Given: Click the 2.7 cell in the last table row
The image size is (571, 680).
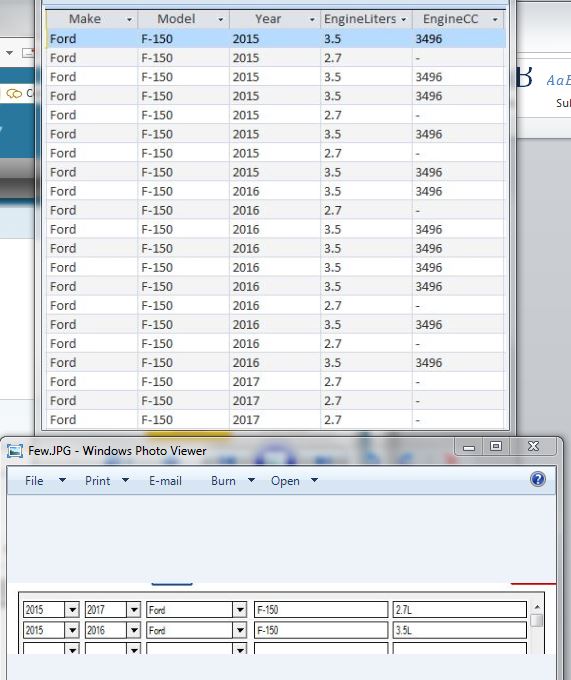Looking at the screenshot, I should click(x=367, y=420).
